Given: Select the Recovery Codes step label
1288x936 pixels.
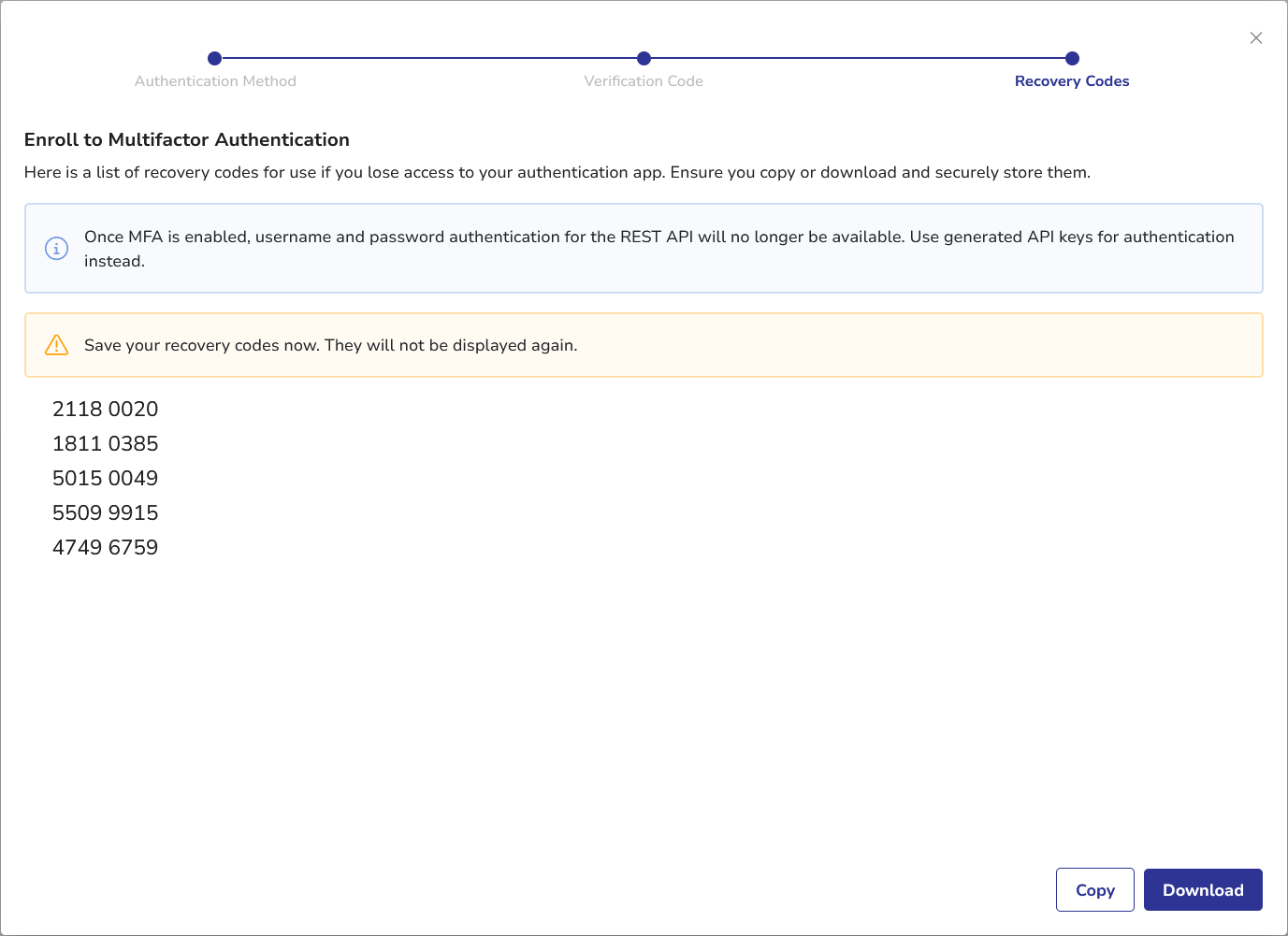Looking at the screenshot, I should click(1072, 81).
